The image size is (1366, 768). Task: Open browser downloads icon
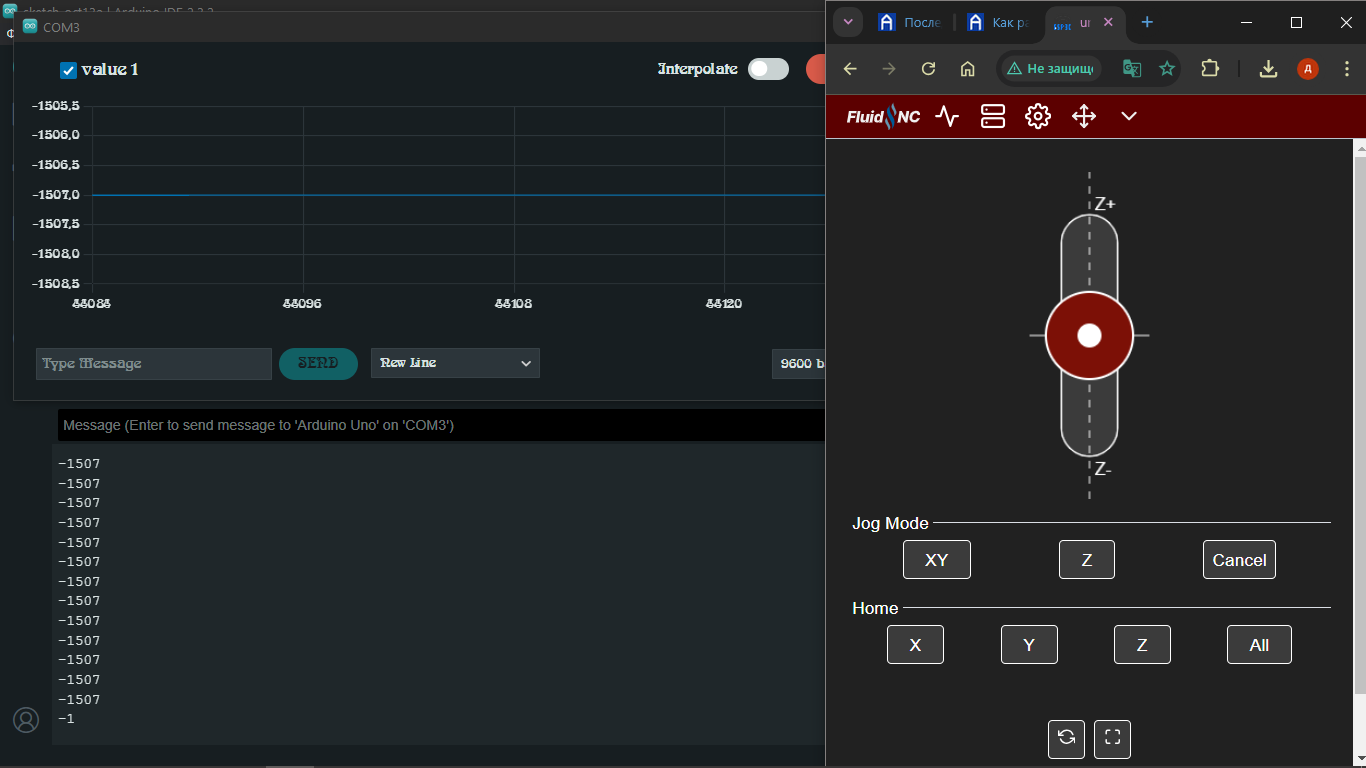[1268, 69]
